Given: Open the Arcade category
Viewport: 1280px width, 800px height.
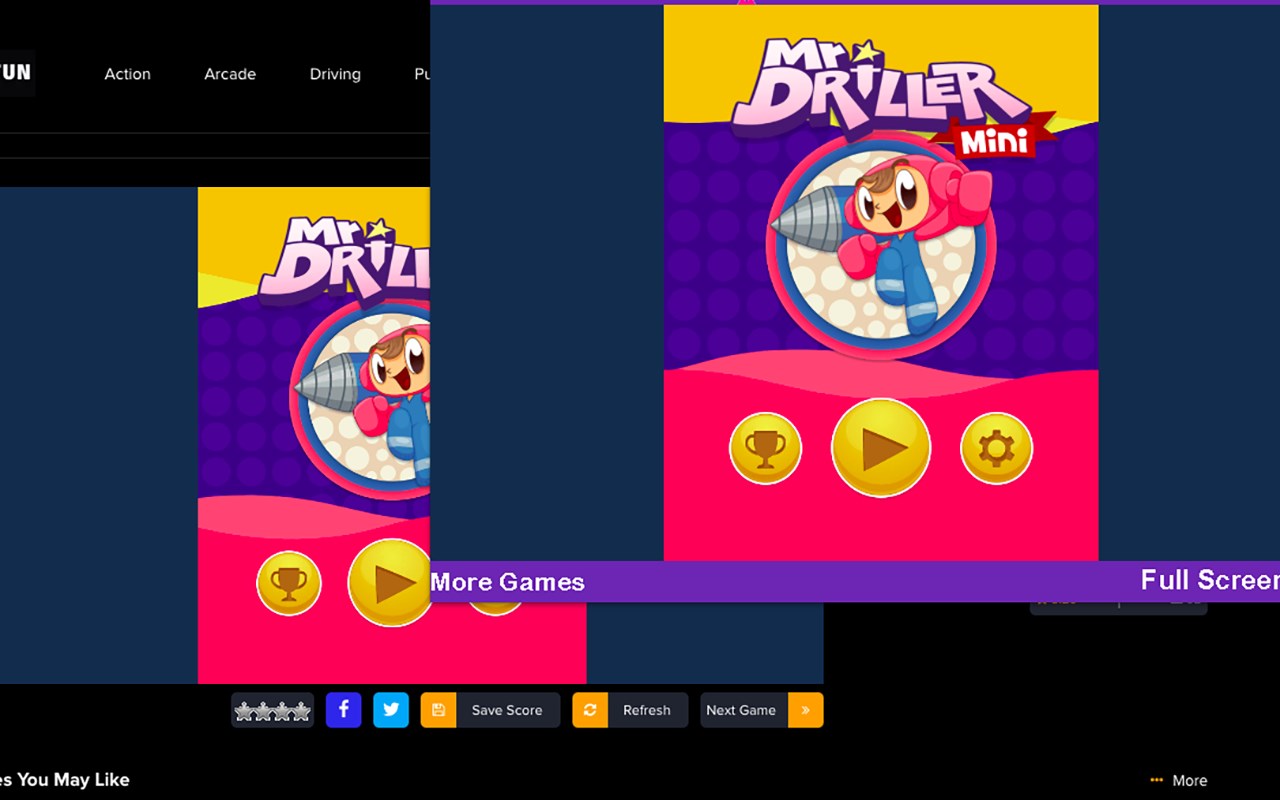Looking at the screenshot, I should click(230, 74).
